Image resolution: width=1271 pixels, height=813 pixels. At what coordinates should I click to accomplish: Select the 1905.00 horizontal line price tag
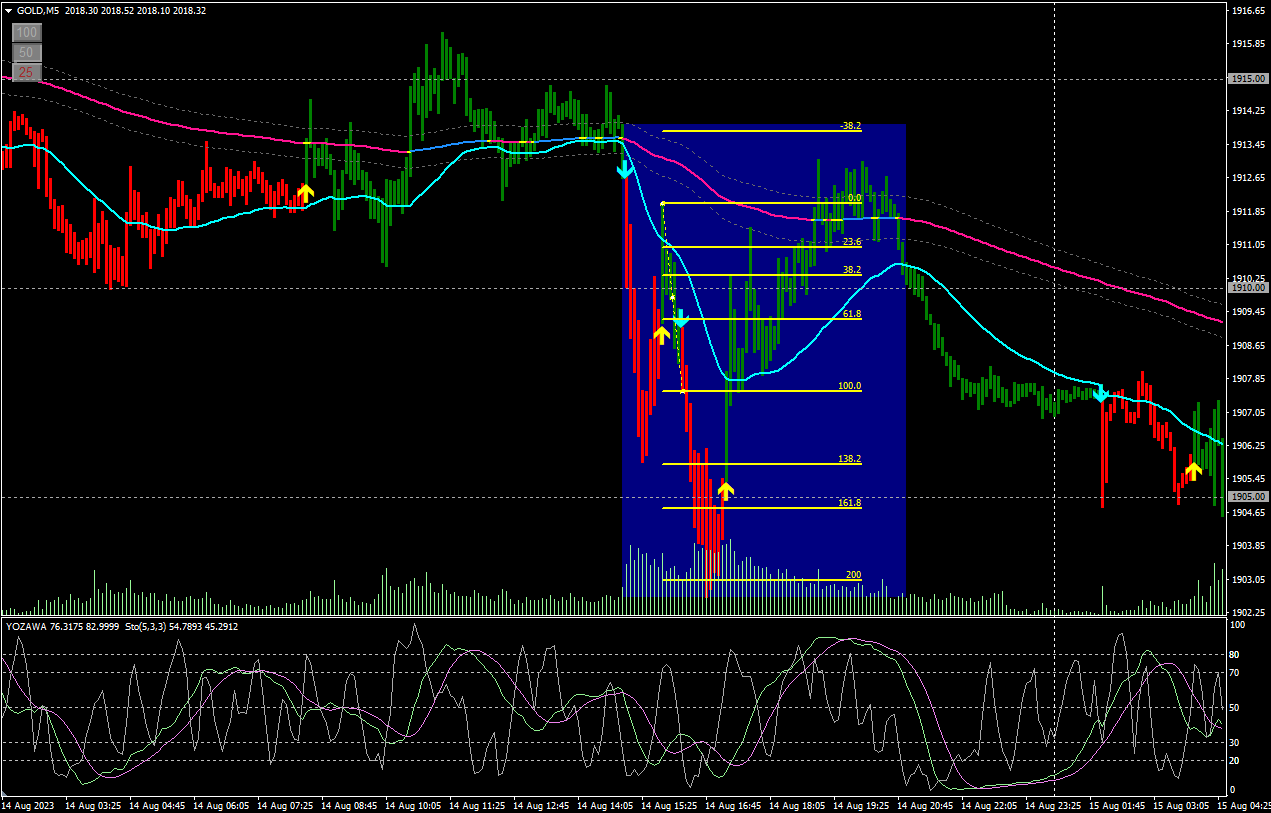[1249, 497]
